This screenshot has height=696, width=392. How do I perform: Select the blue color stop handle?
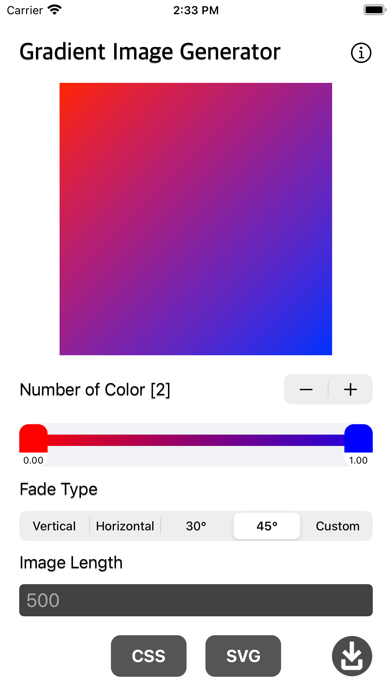pyautogui.click(x=358, y=438)
